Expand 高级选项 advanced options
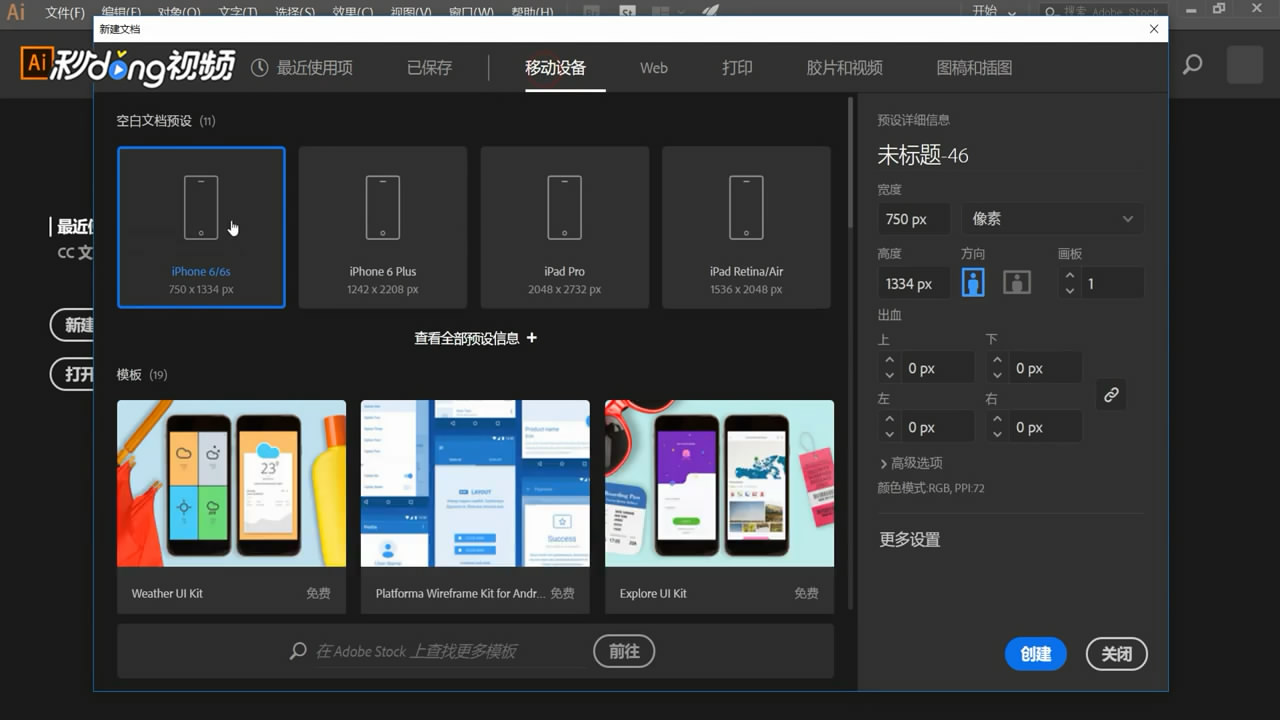Image resolution: width=1280 pixels, height=720 pixels. click(x=911, y=463)
